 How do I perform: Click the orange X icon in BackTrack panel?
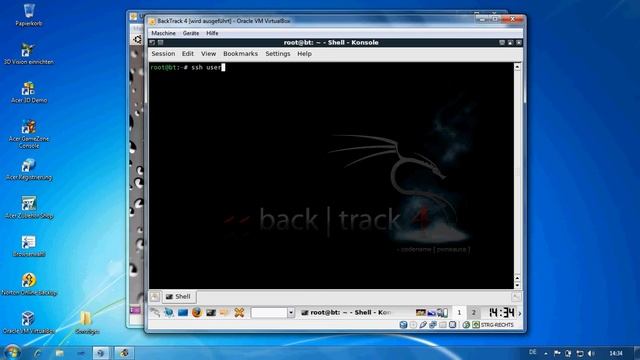point(239,313)
